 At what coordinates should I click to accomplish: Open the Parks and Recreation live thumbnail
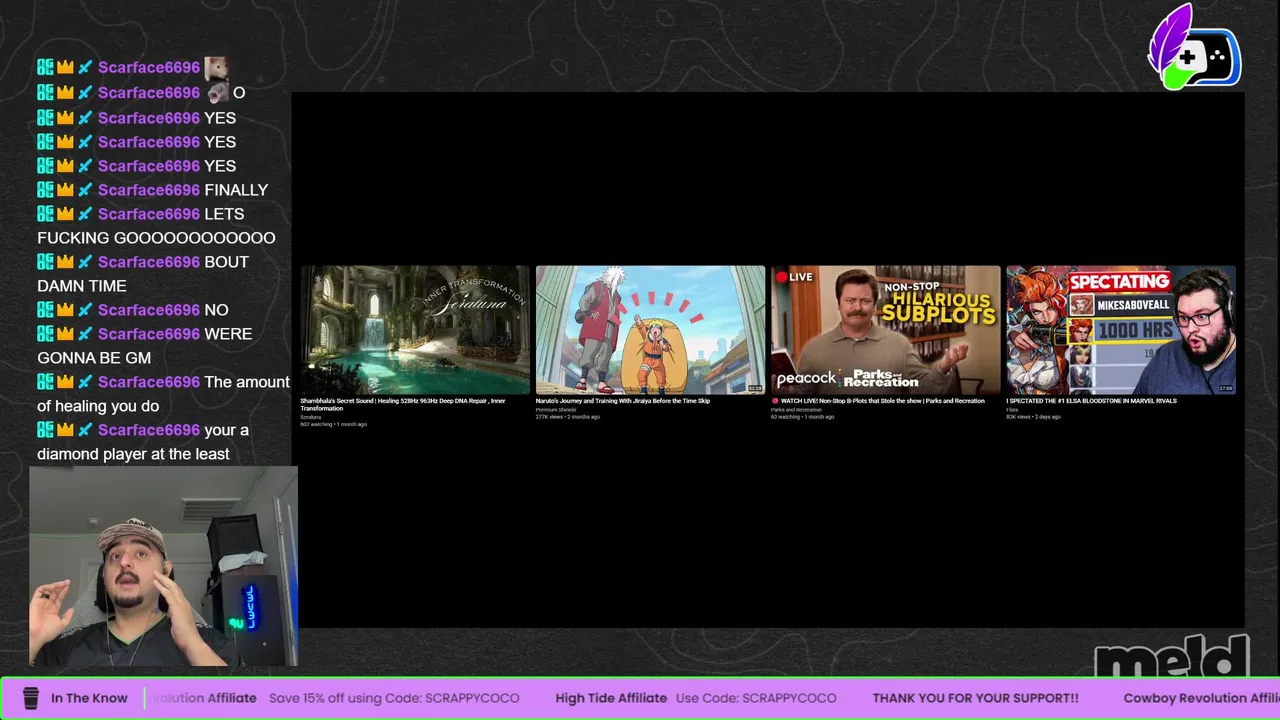(x=885, y=330)
